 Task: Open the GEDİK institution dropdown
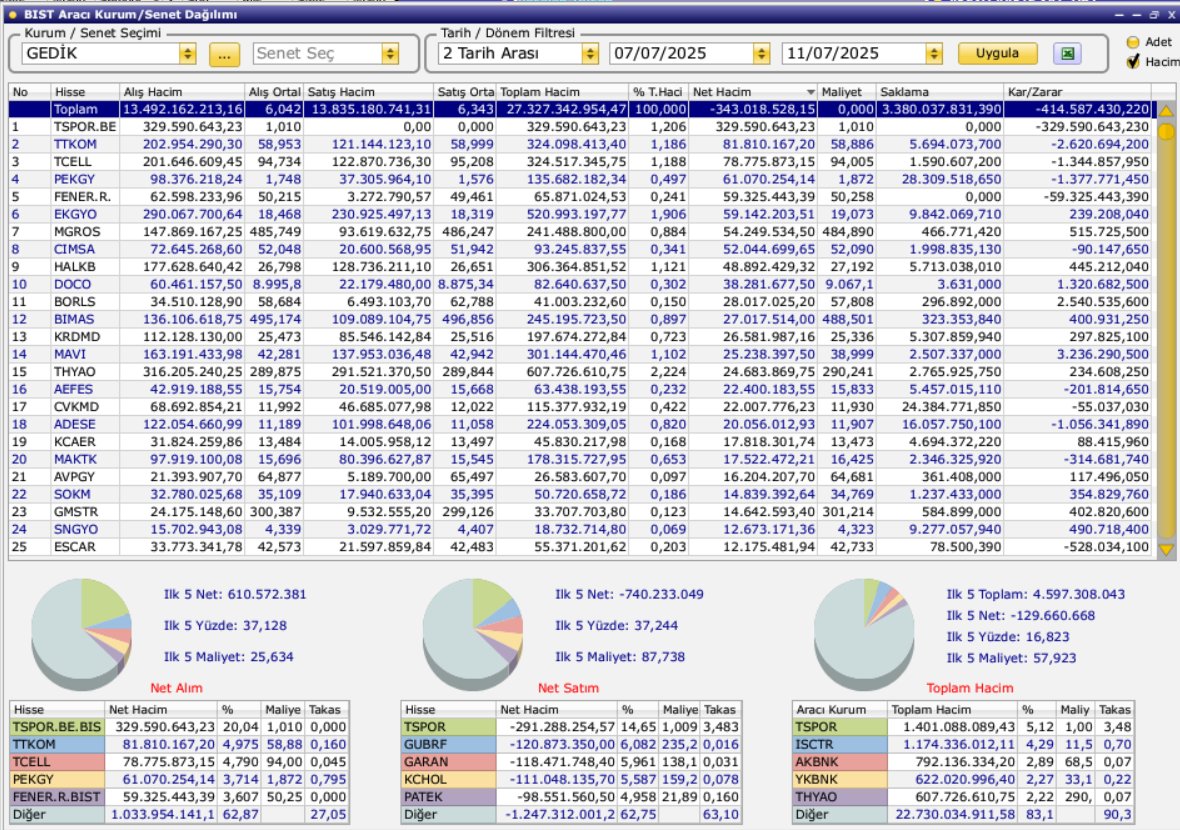tap(187, 53)
